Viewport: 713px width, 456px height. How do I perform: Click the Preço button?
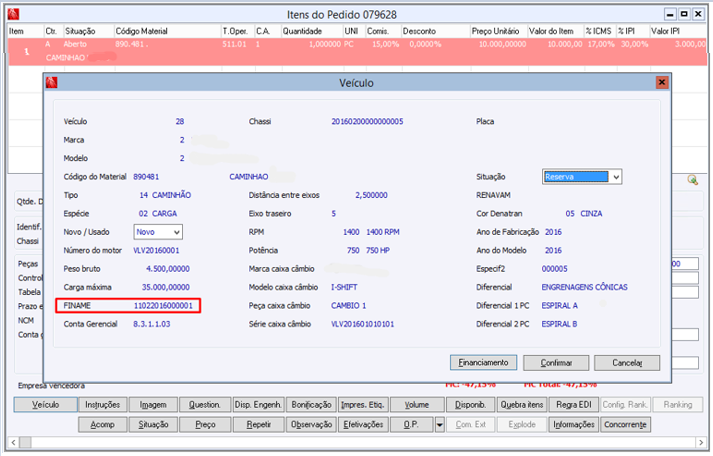tap(205, 425)
